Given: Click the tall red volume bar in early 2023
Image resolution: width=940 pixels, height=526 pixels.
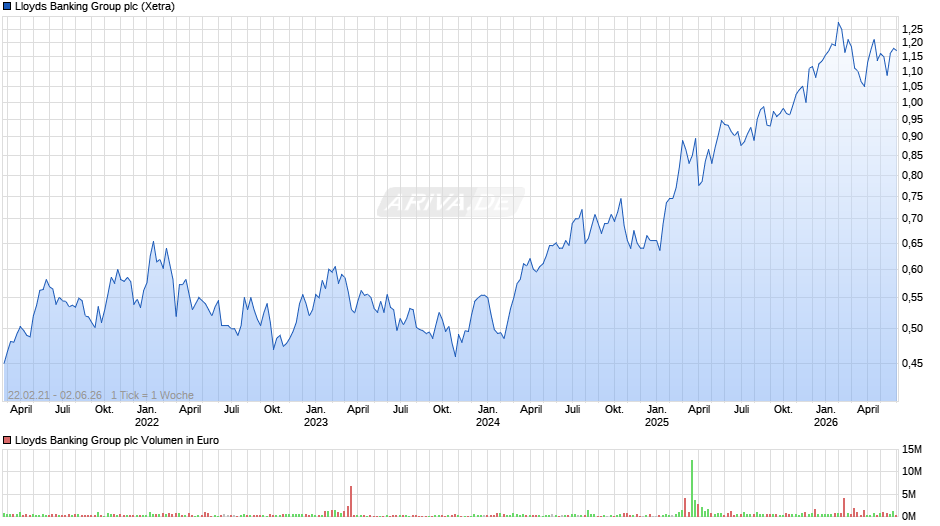Looking at the screenshot, I should [x=351, y=501].
